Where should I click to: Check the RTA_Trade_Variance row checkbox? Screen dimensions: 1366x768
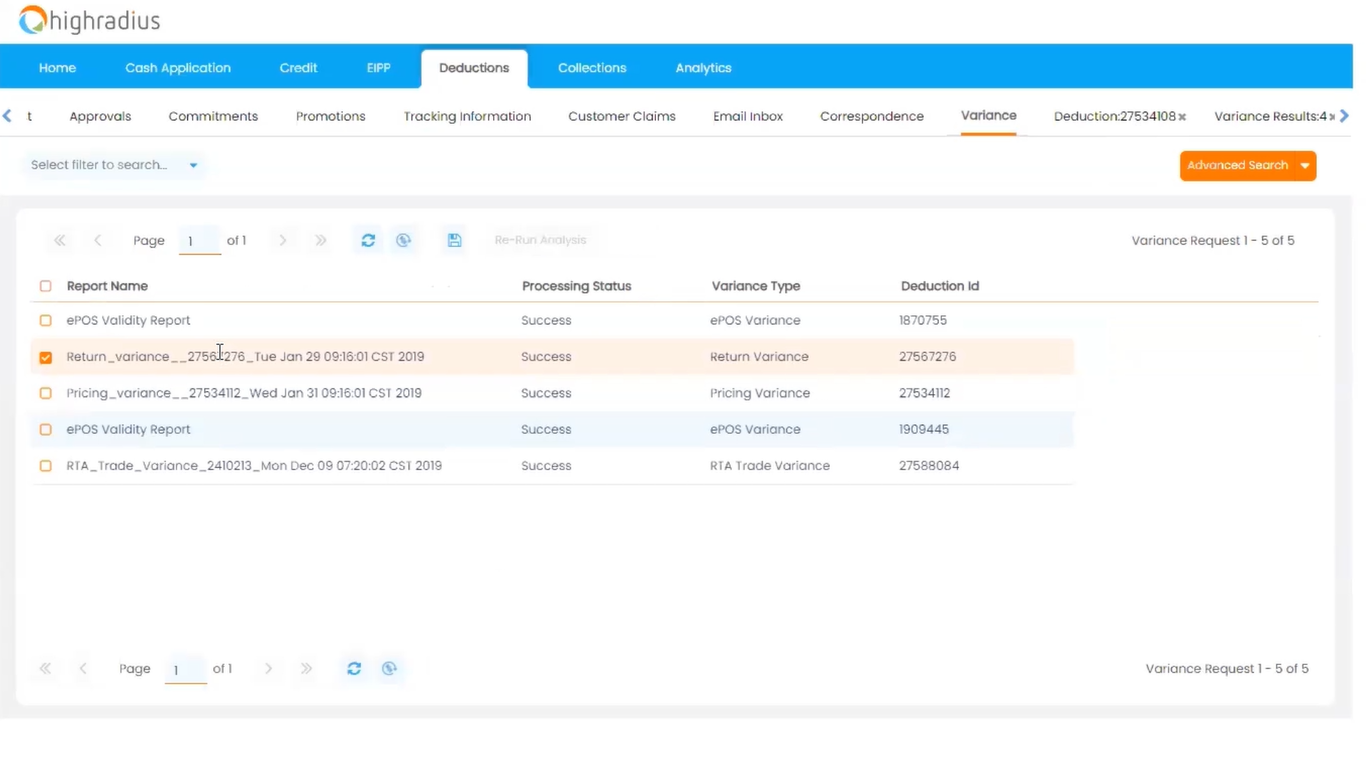click(x=46, y=466)
